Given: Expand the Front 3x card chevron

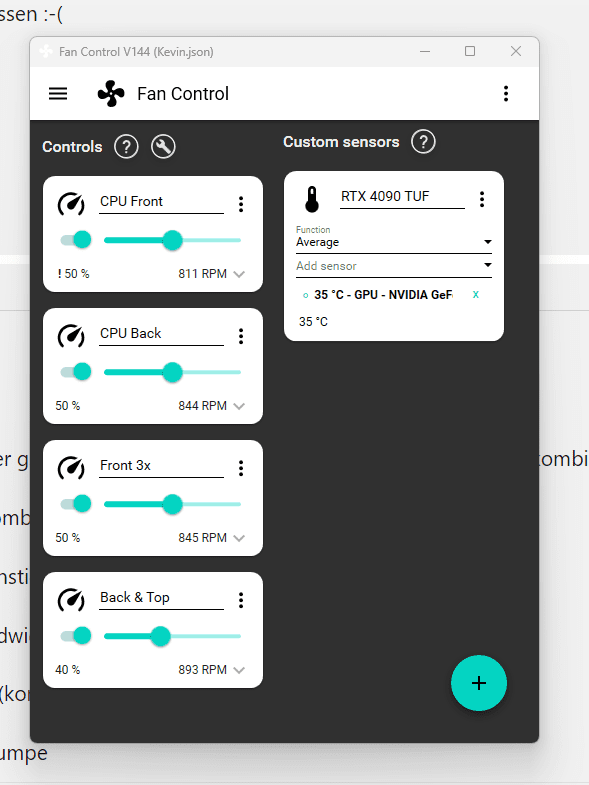Looking at the screenshot, I should click(239, 538).
